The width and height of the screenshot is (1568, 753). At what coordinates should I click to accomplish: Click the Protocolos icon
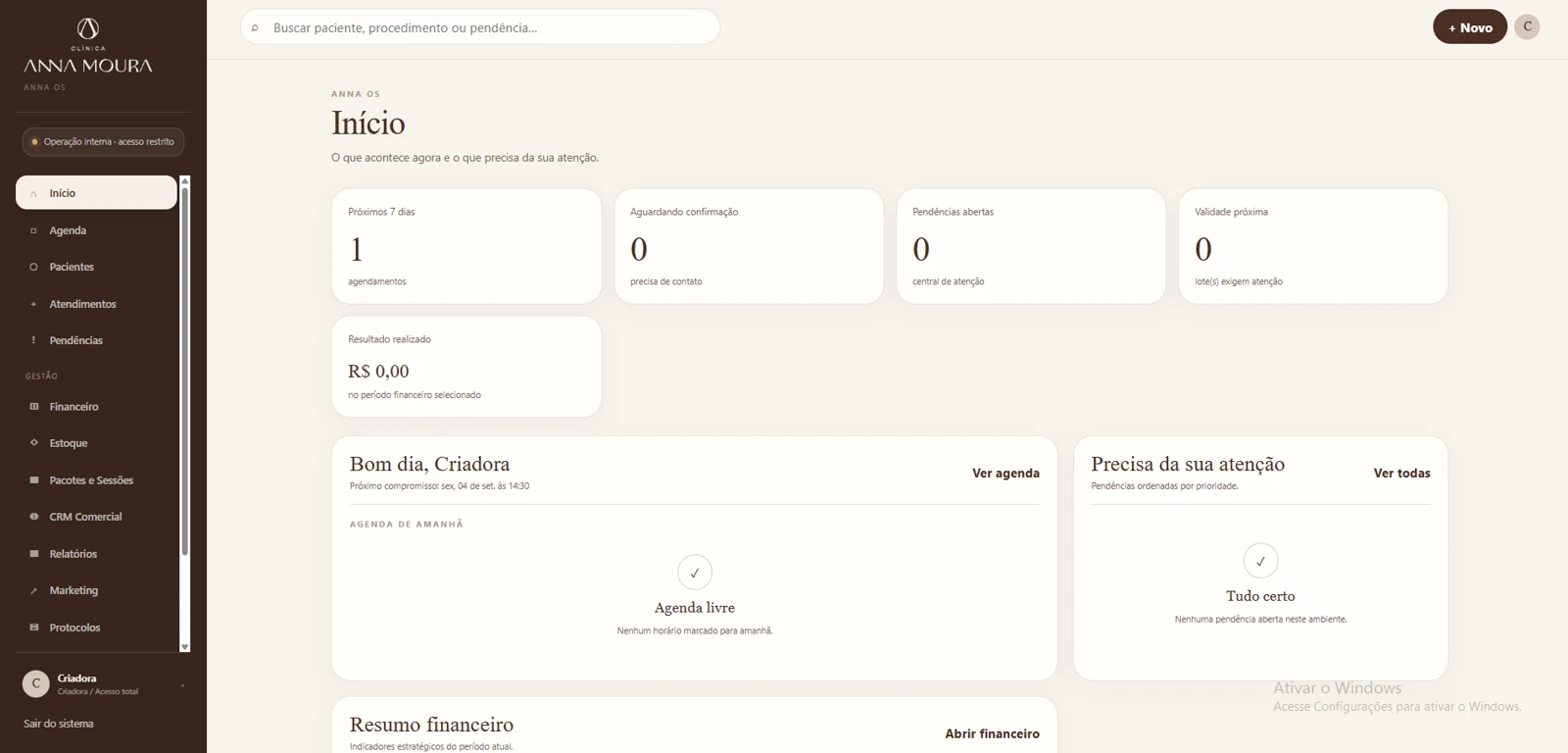[33, 627]
